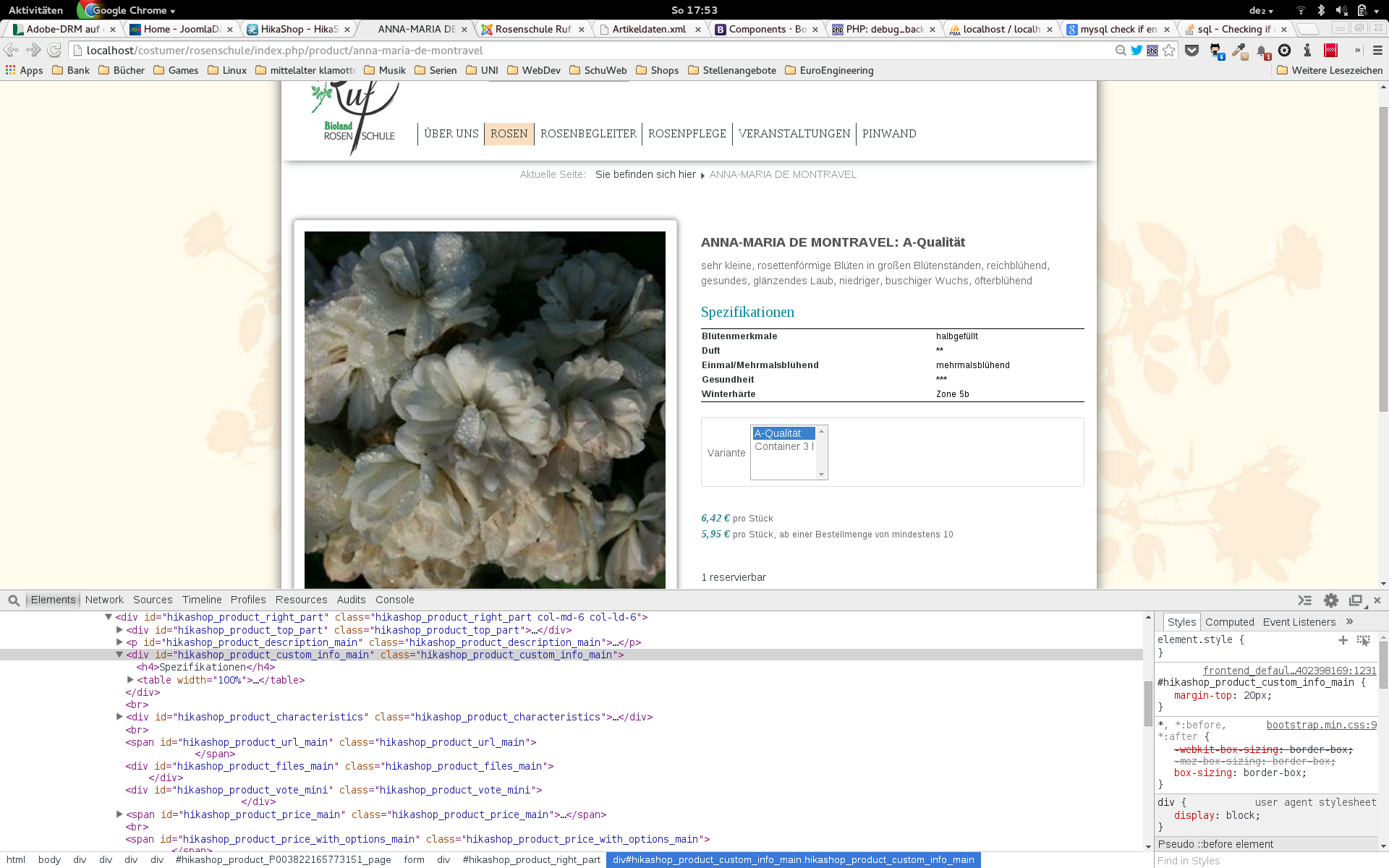The height and width of the screenshot is (868, 1389).
Task: Open DevTools settings gear
Action: point(1330,600)
